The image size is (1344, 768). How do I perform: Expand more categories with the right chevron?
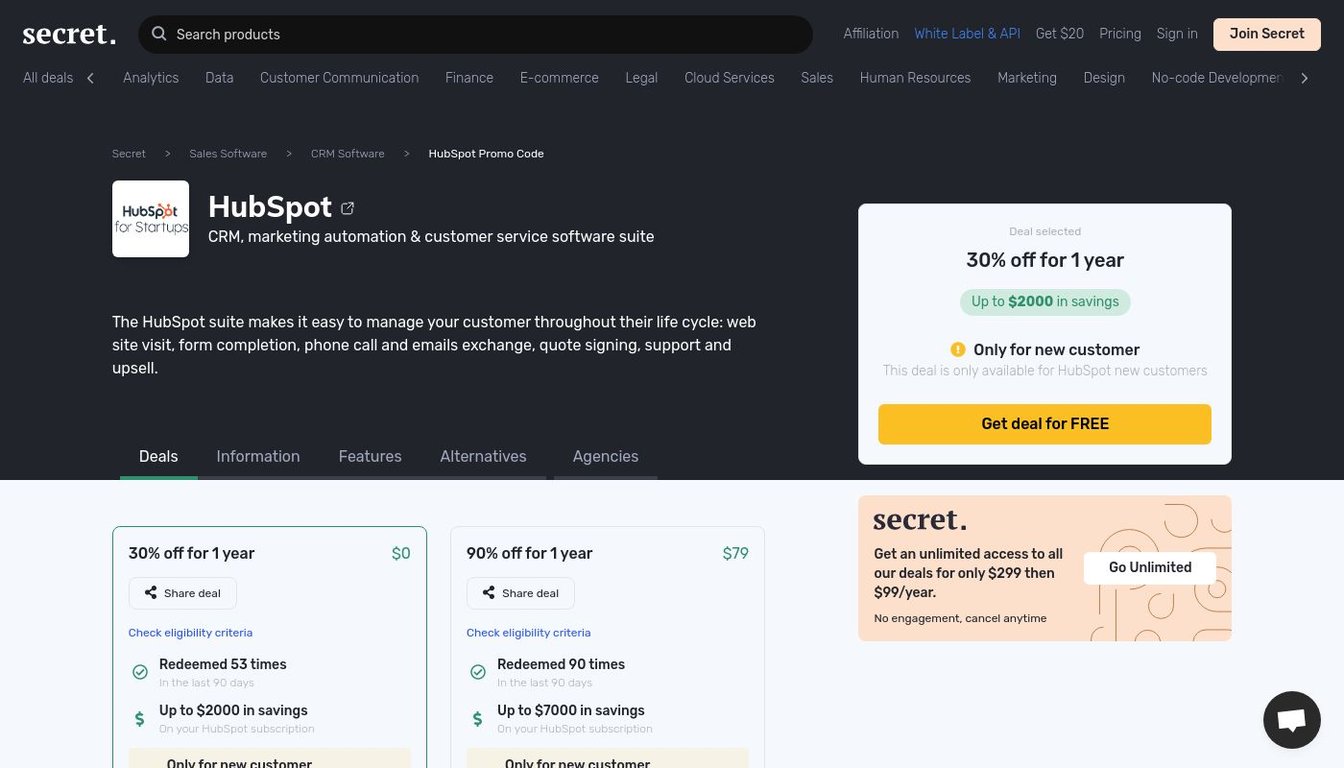coord(1304,76)
